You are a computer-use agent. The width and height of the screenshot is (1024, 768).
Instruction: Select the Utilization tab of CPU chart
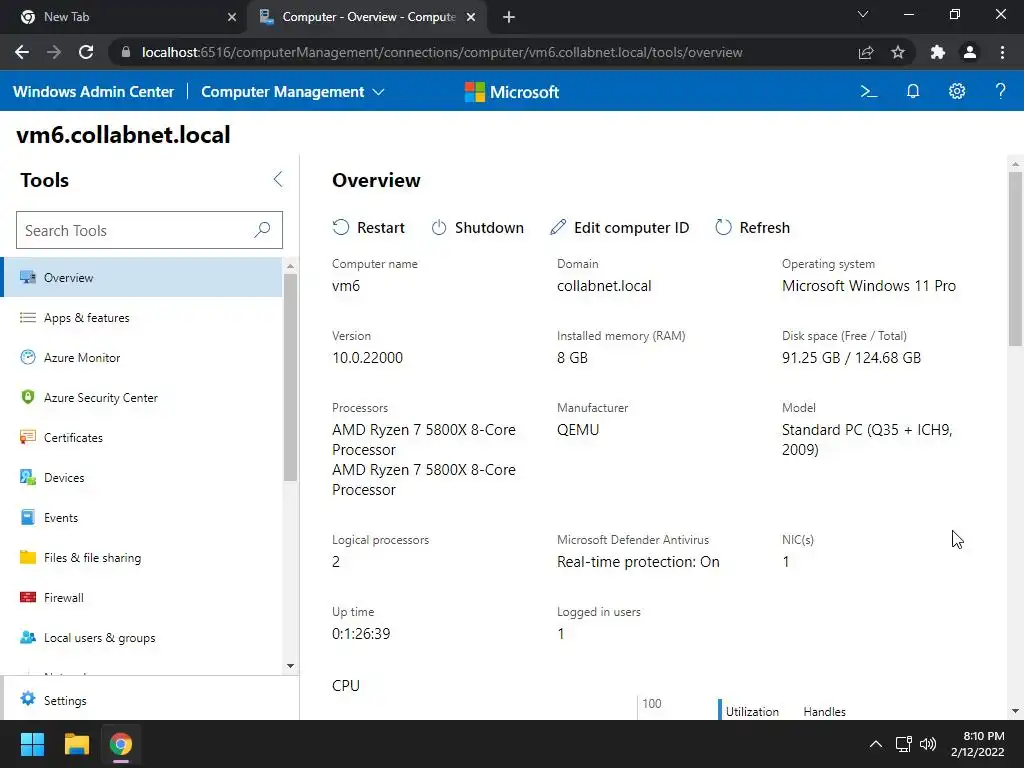click(752, 711)
